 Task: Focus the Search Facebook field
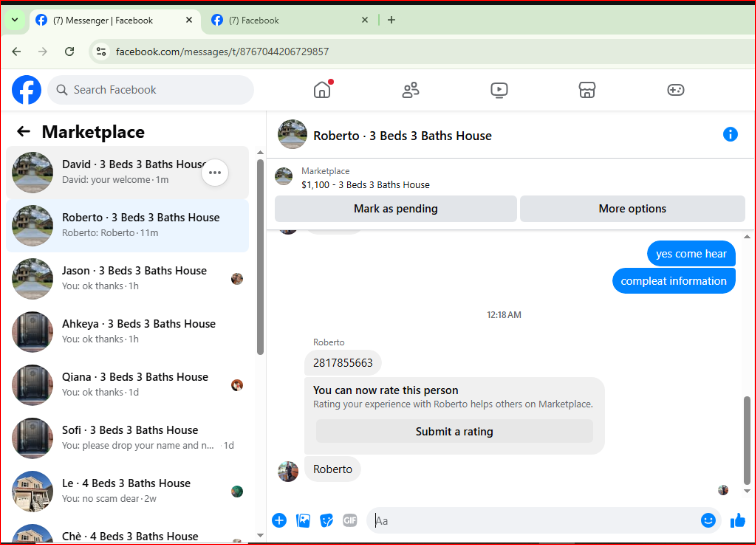150,90
